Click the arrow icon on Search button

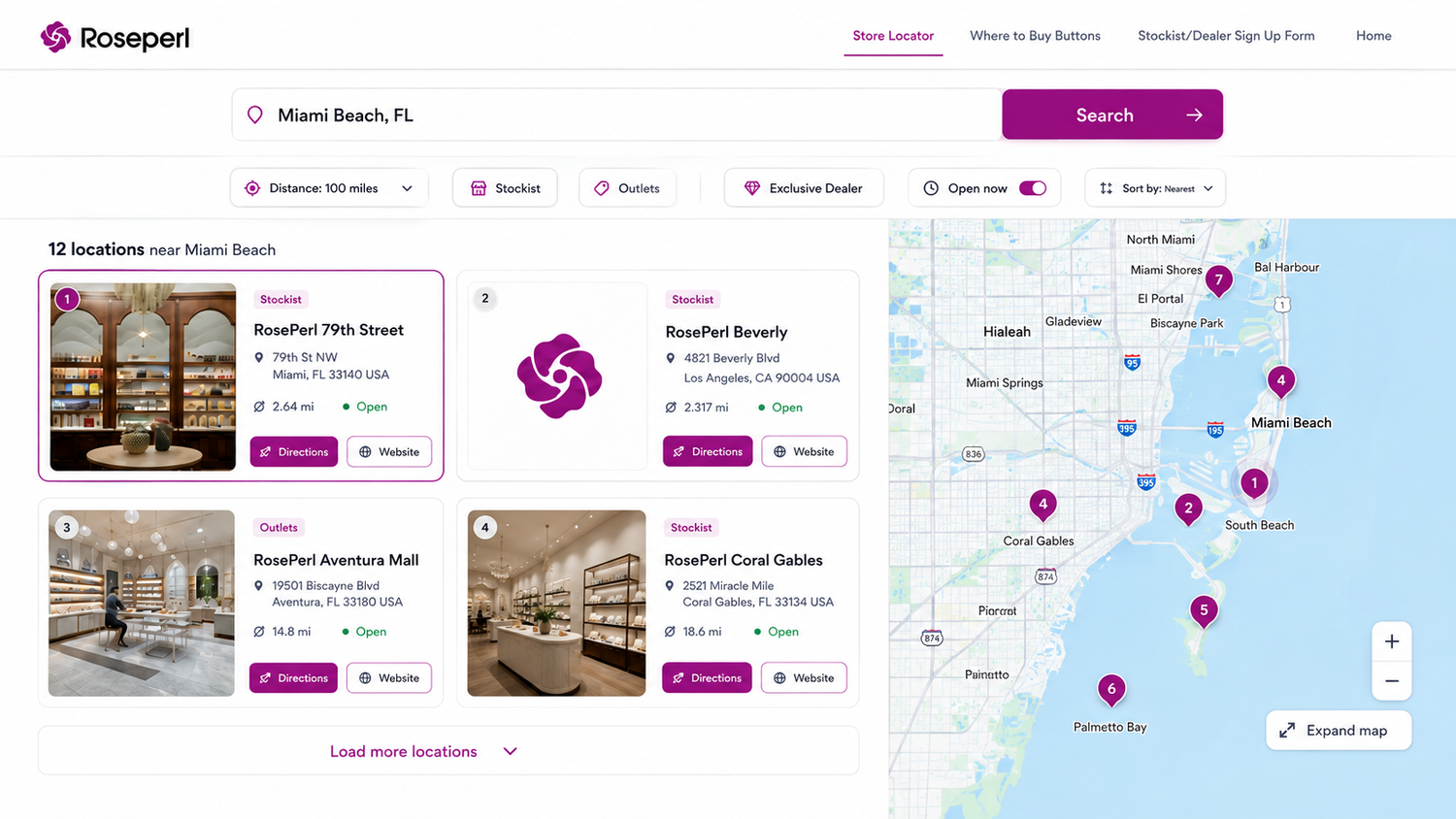(1194, 115)
